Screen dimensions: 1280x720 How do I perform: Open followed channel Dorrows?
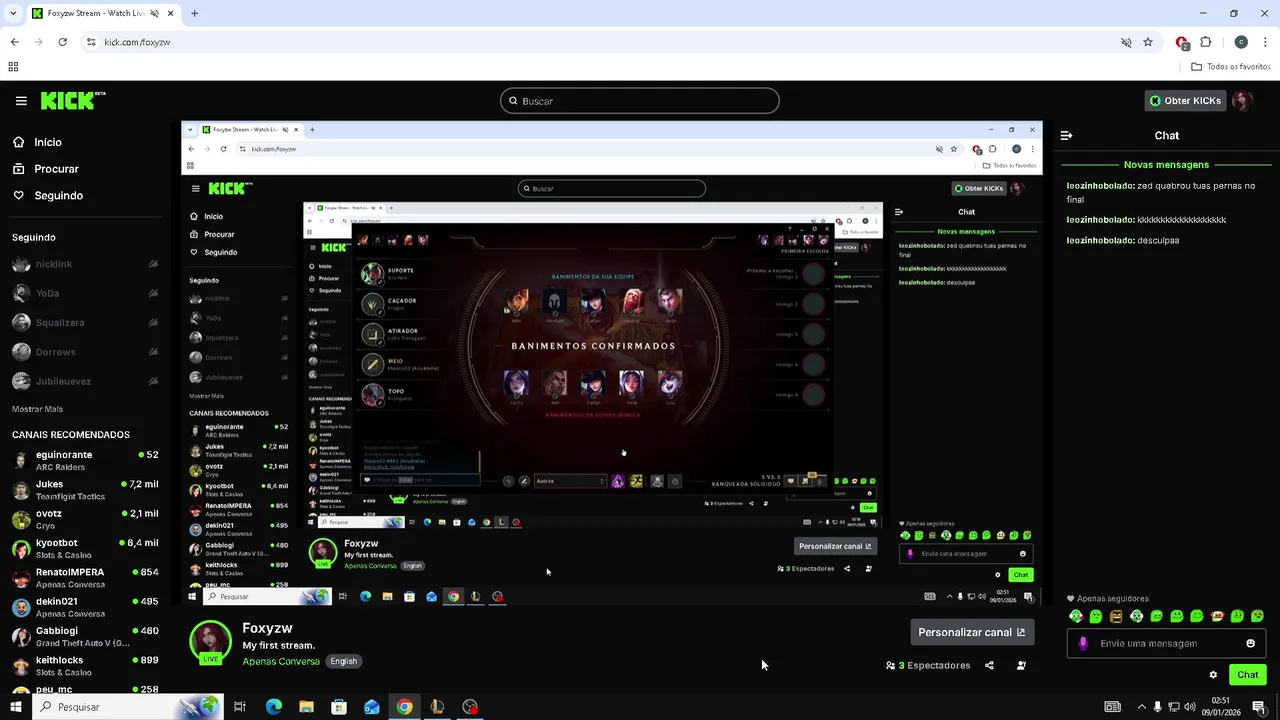click(85, 352)
